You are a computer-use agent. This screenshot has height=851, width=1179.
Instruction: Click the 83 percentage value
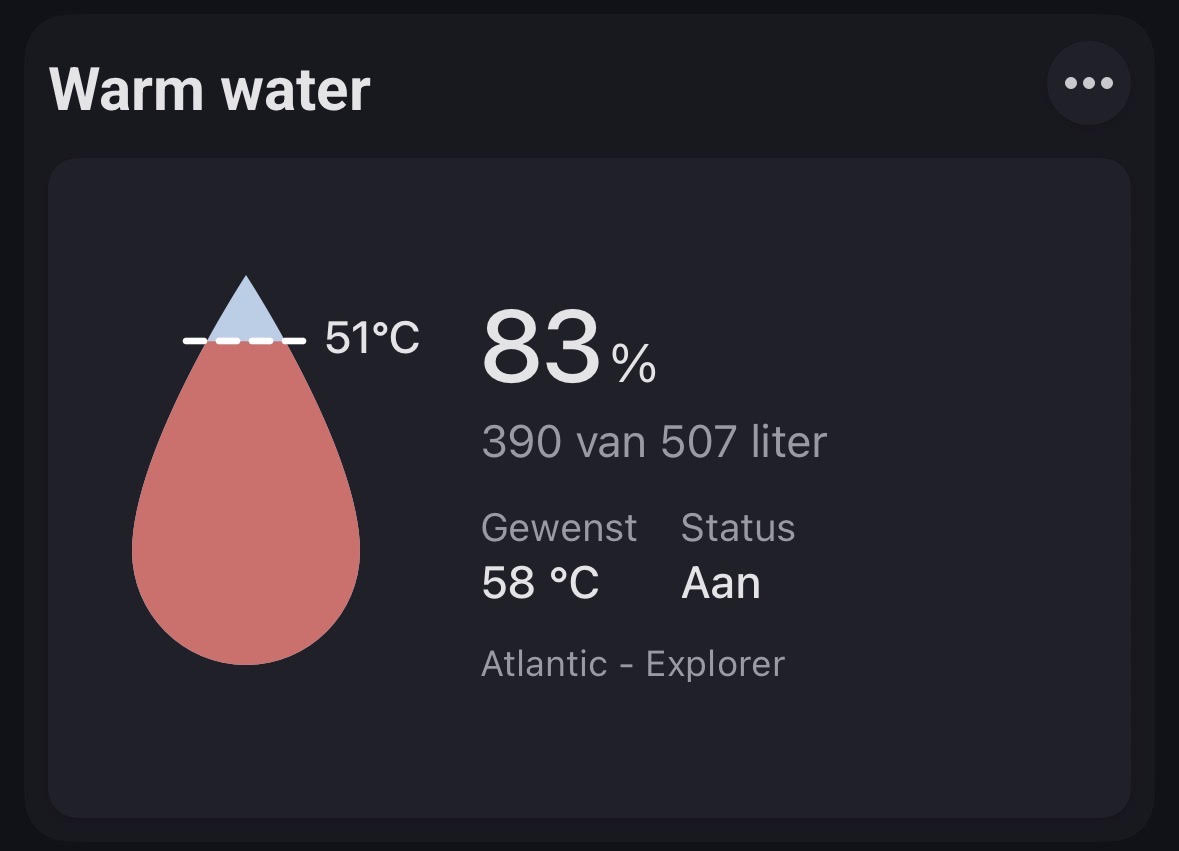[x=541, y=347]
